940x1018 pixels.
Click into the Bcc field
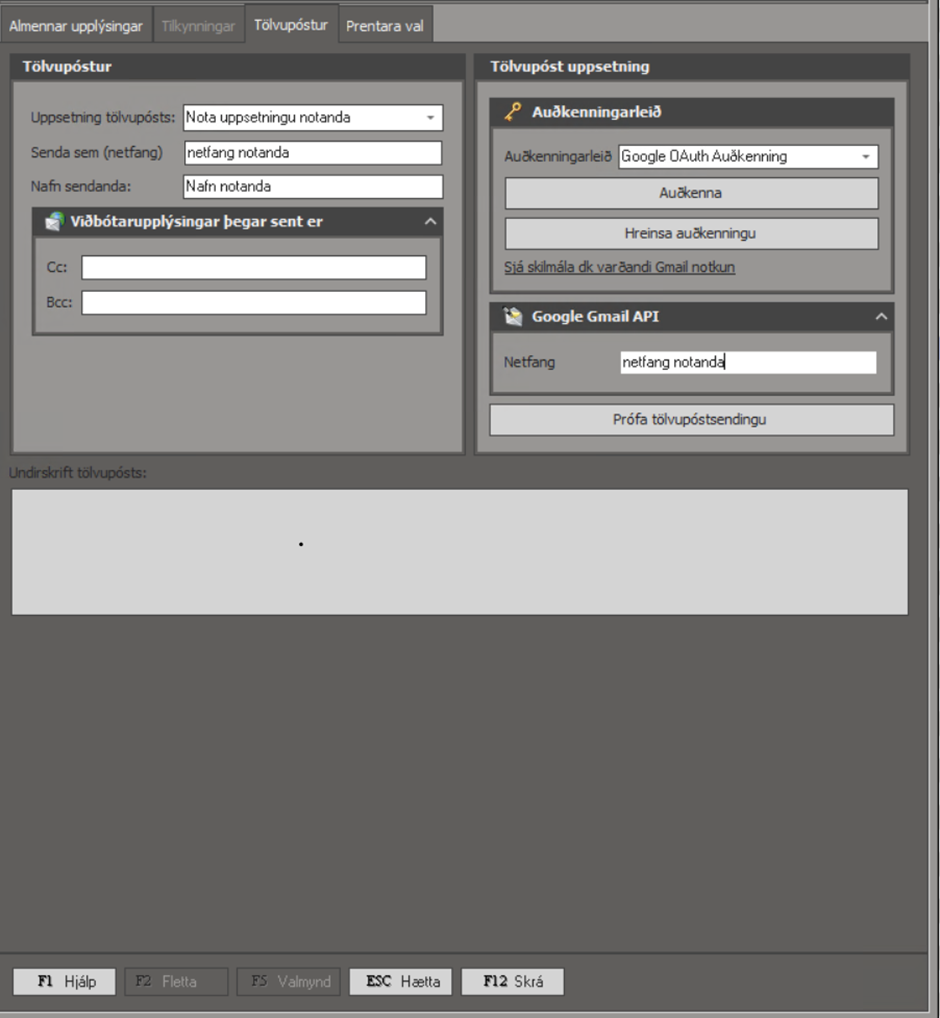click(254, 303)
